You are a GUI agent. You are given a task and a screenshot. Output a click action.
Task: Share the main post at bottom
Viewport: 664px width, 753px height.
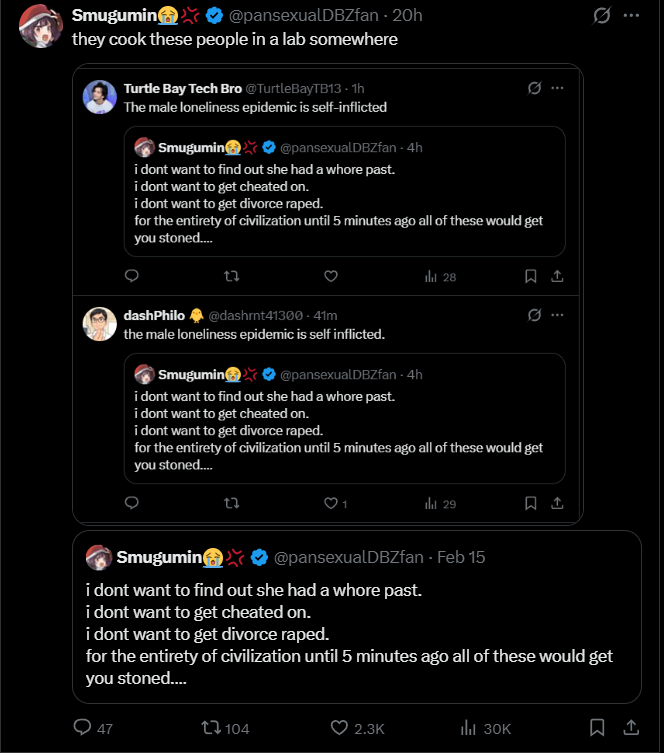tap(631, 728)
